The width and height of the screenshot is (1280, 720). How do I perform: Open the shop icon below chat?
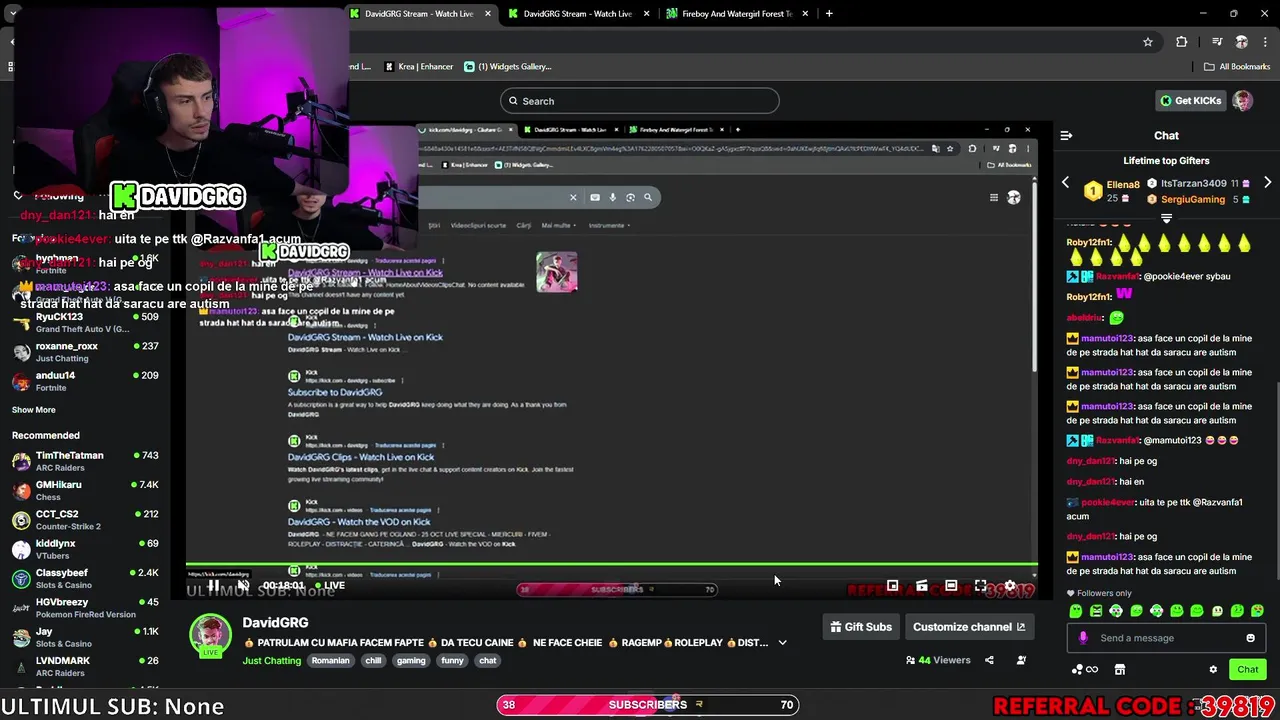tap(1120, 670)
